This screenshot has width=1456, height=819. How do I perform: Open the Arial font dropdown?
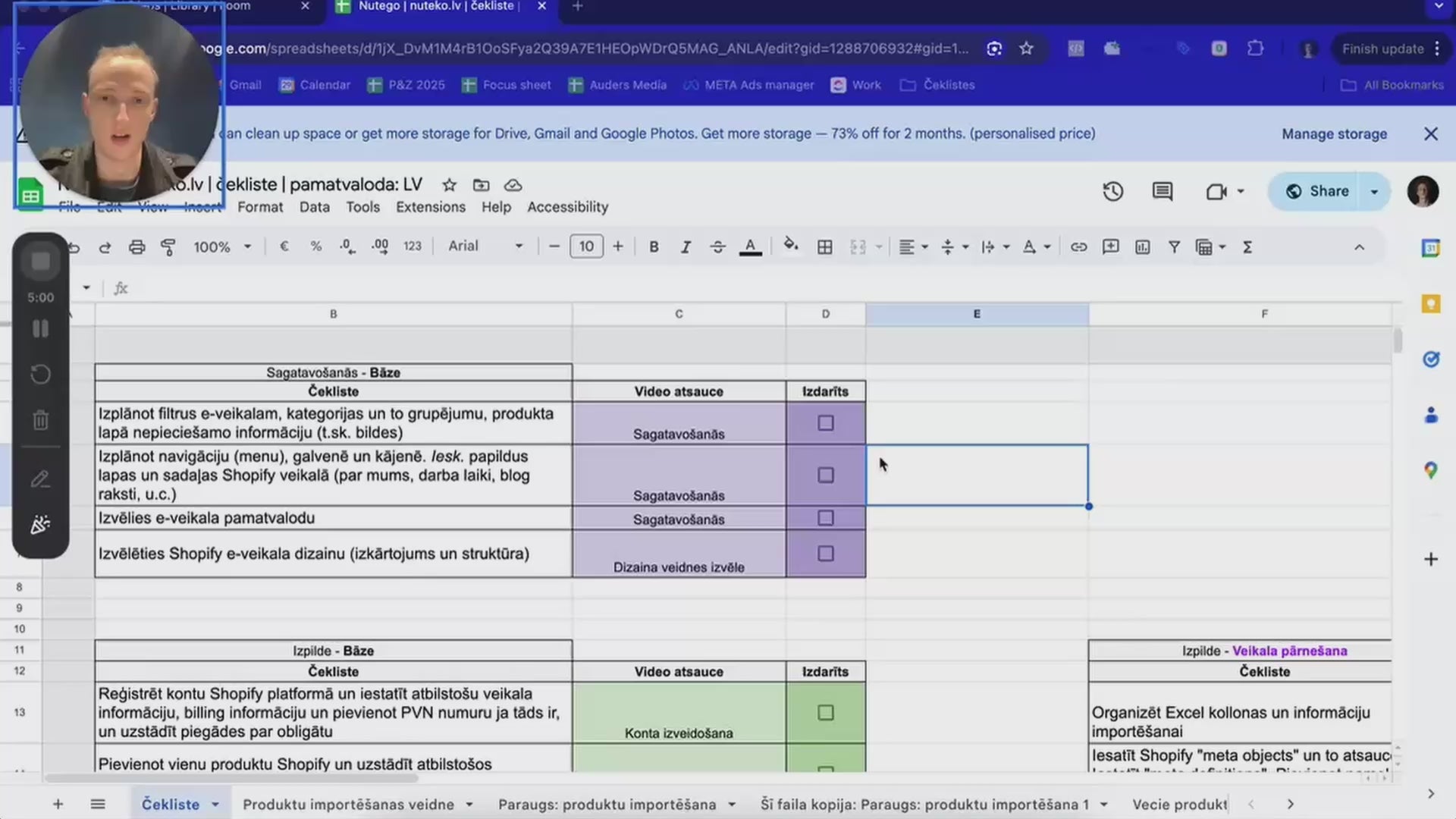tap(485, 246)
